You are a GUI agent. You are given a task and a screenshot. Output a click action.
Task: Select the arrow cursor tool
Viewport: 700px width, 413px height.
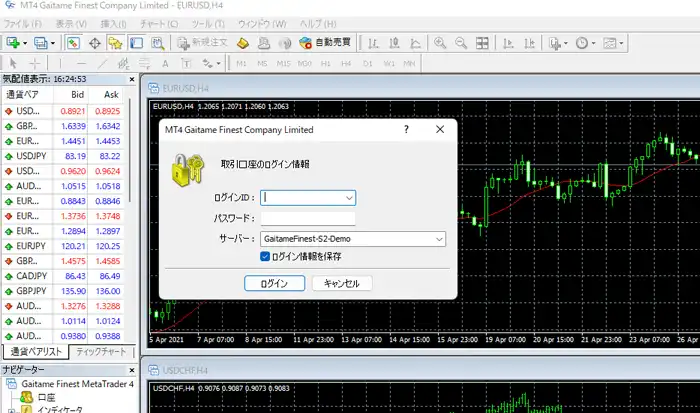pos(13,63)
